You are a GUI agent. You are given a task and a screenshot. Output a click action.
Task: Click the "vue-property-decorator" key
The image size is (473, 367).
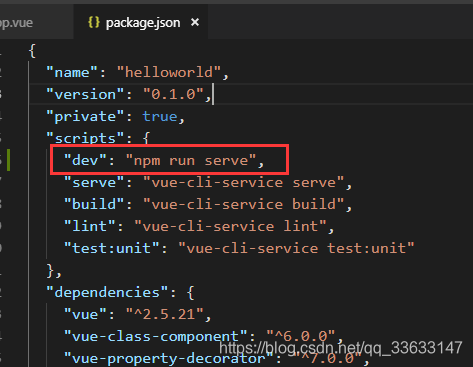point(169,358)
